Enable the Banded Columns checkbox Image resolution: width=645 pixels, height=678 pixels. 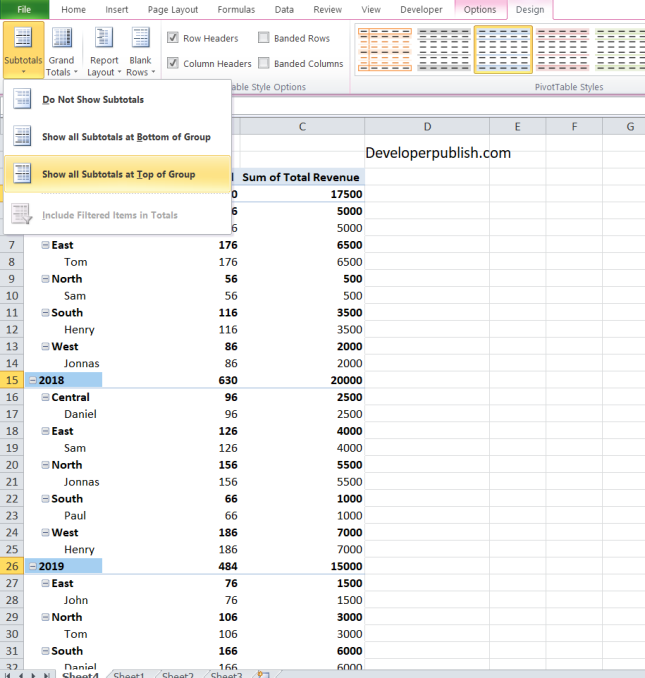264,64
